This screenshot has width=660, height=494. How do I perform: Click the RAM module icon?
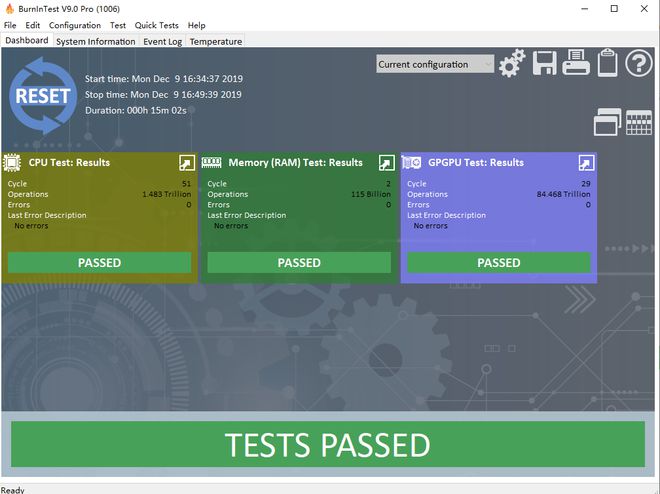[211, 162]
